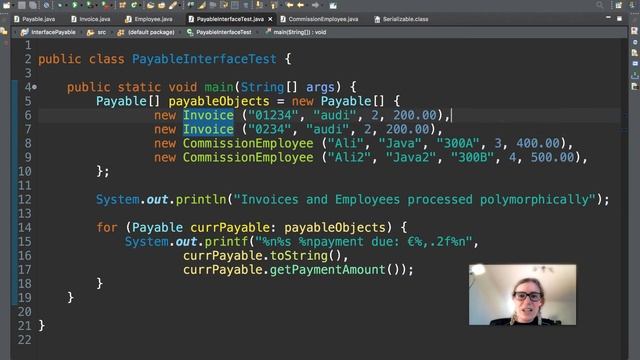640x360 pixels.
Task: Click the blue square icon in right sidebar
Action: [x=635, y=64]
